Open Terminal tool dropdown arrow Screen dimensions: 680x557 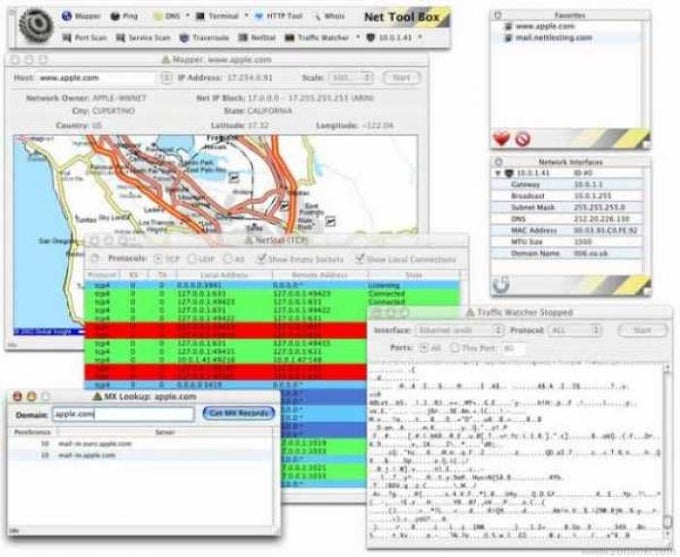pos(246,16)
